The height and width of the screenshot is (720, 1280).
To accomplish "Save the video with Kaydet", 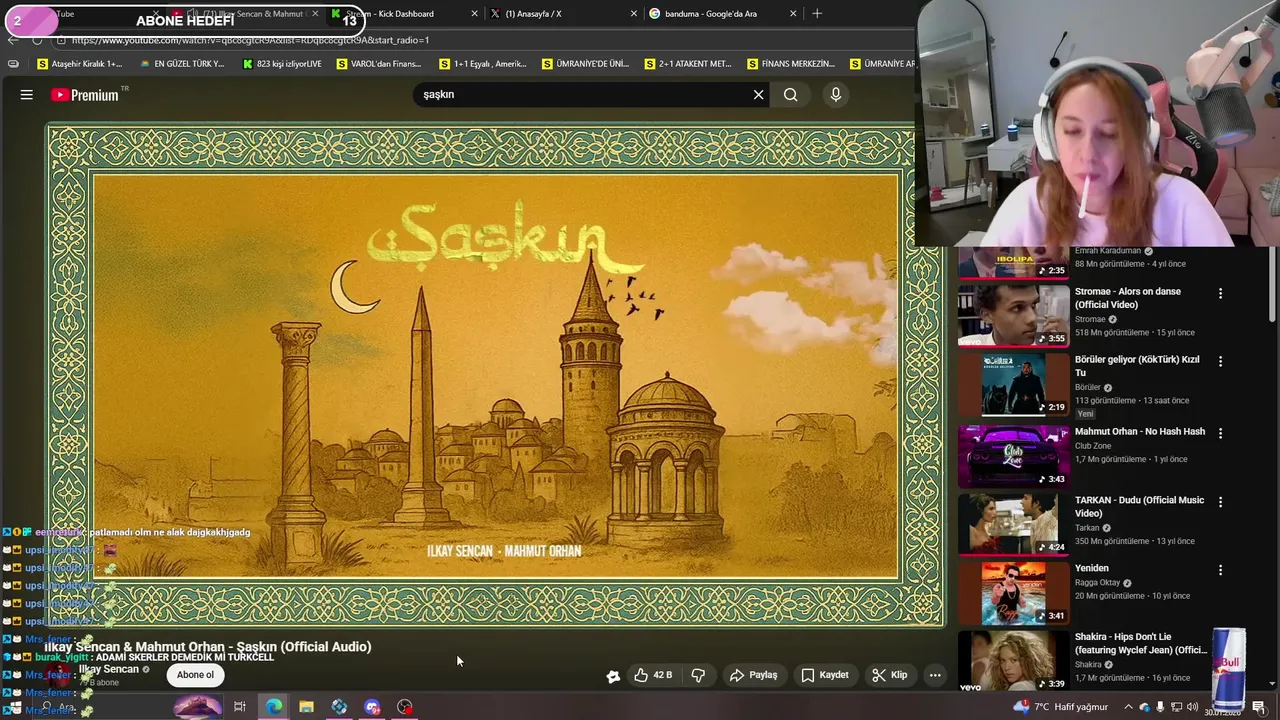I will pyautogui.click(x=825, y=675).
